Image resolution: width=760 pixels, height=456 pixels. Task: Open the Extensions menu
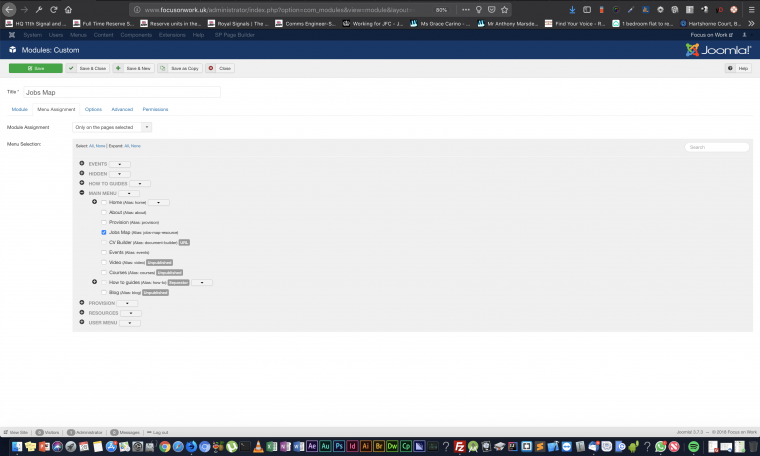[x=172, y=35]
